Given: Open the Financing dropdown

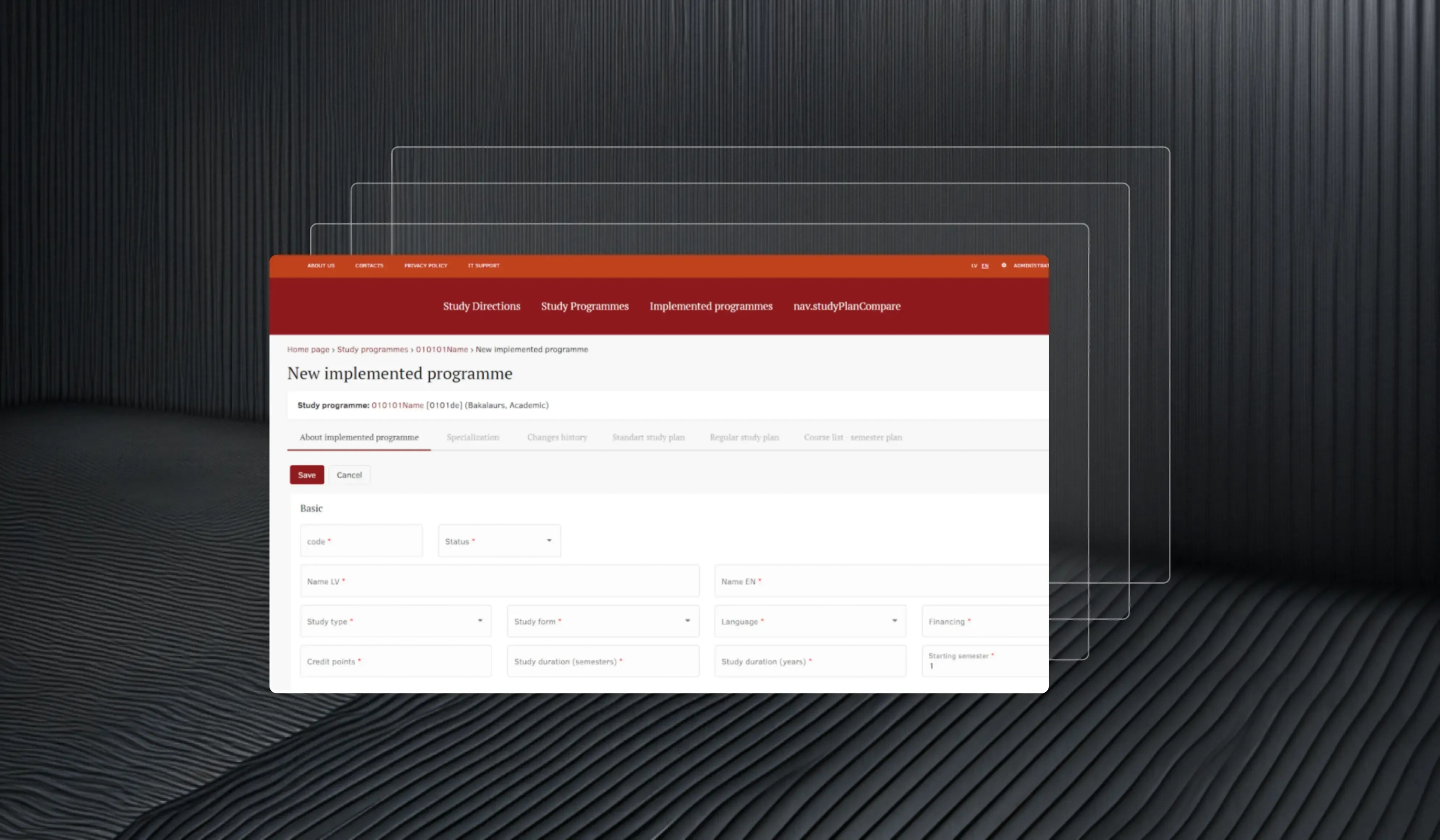Looking at the screenshot, I should coord(984,621).
